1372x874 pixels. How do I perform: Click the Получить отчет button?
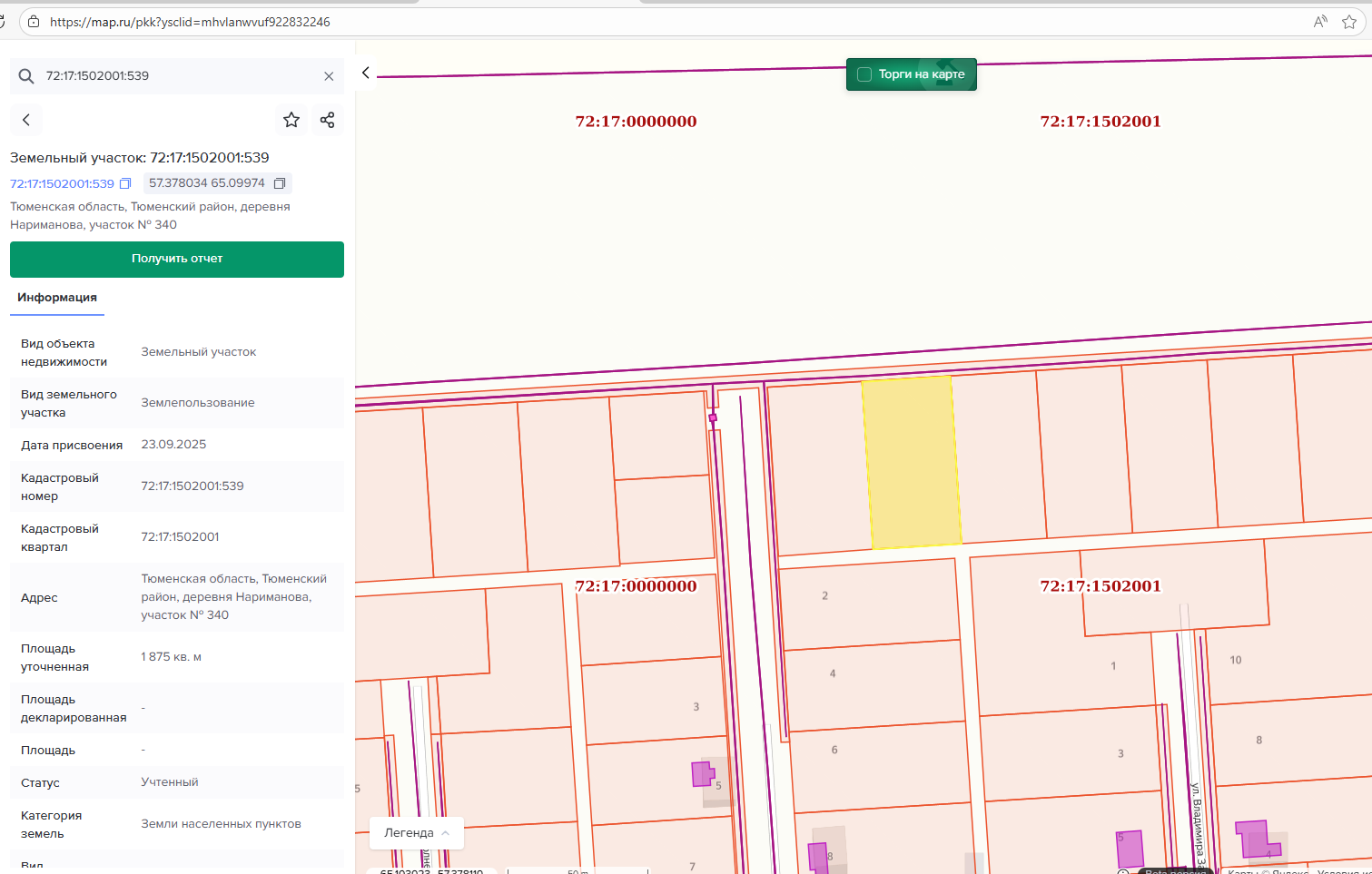coord(177,259)
